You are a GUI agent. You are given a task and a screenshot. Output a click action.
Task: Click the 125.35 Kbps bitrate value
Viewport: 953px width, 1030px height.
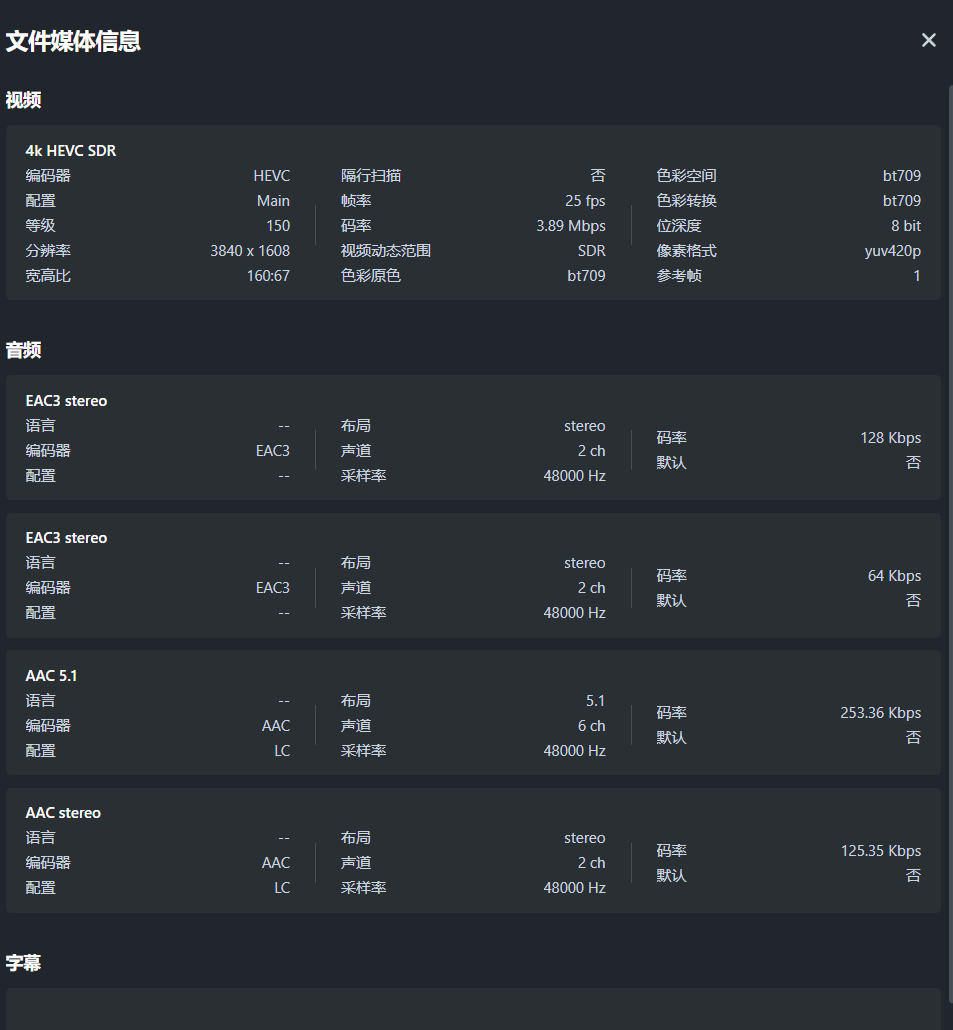(881, 851)
